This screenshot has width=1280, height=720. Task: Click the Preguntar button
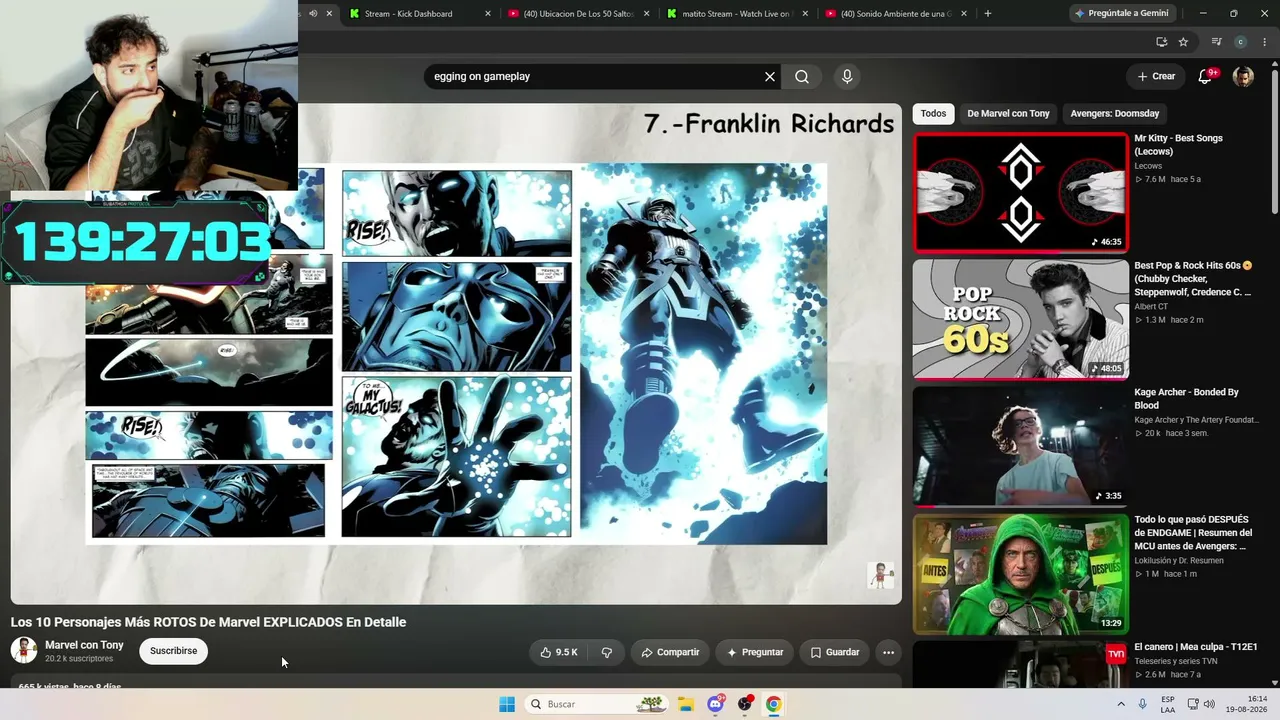(x=755, y=652)
